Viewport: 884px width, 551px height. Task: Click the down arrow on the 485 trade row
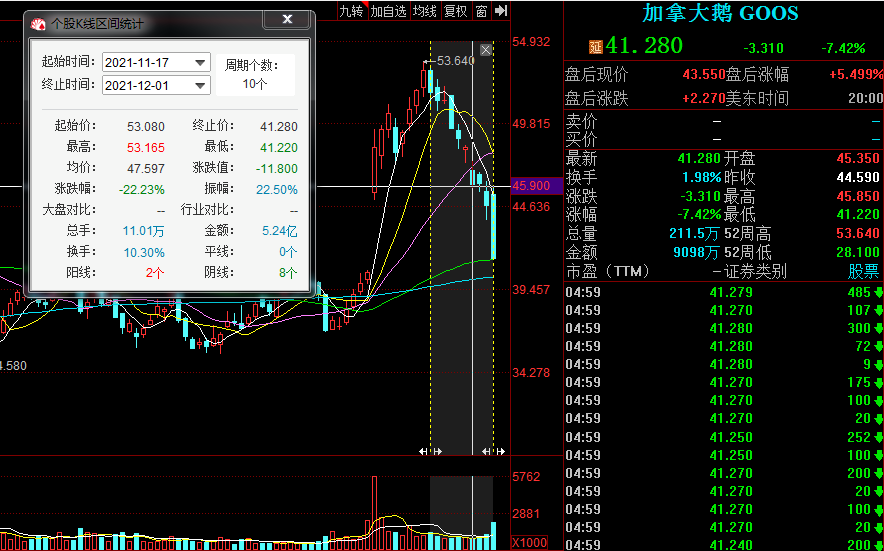click(x=878, y=293)
